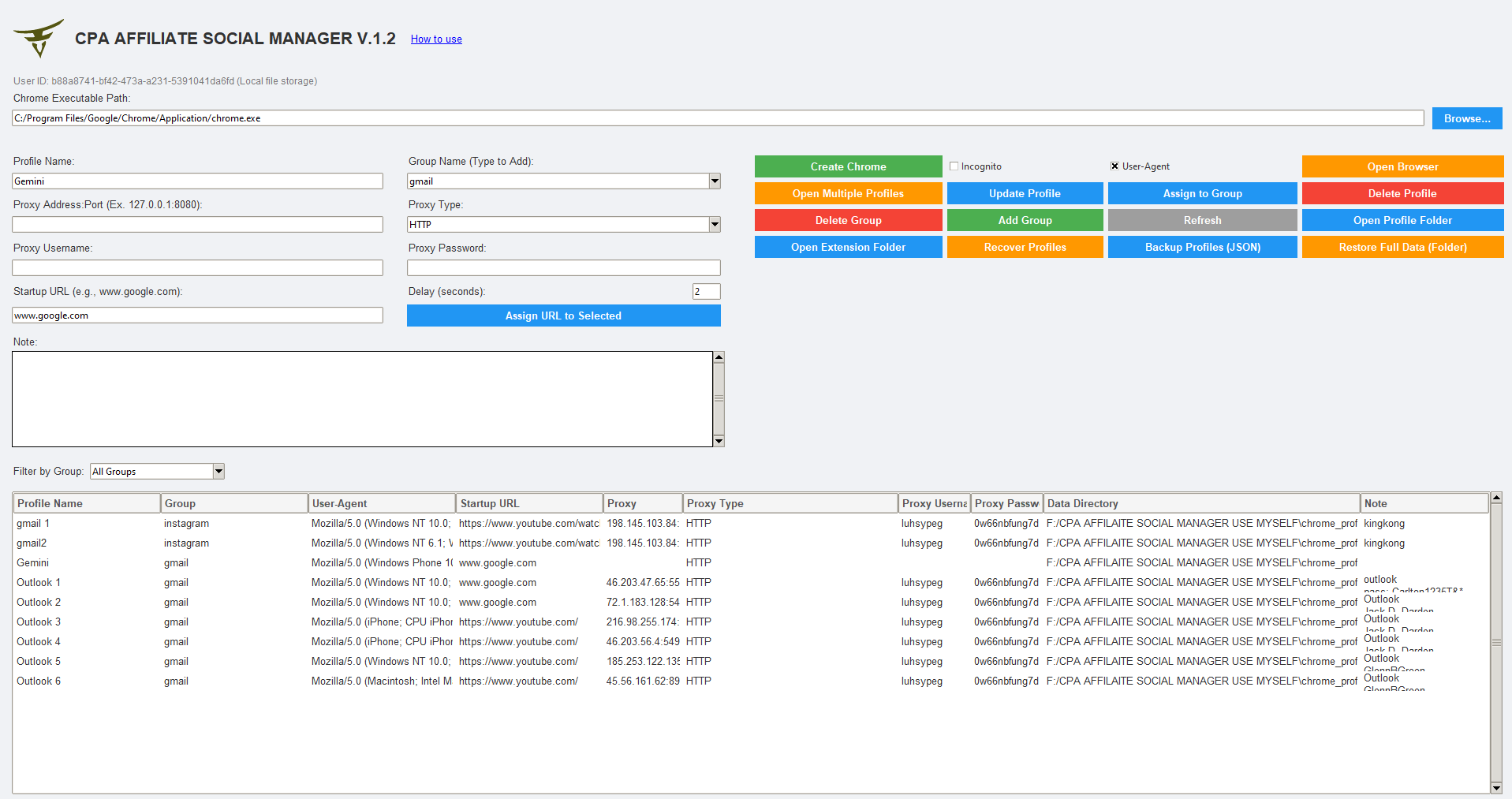Sort by Group column header
Screen dimensions: 1512x799
pyautogui.click(x=234, y=503)
